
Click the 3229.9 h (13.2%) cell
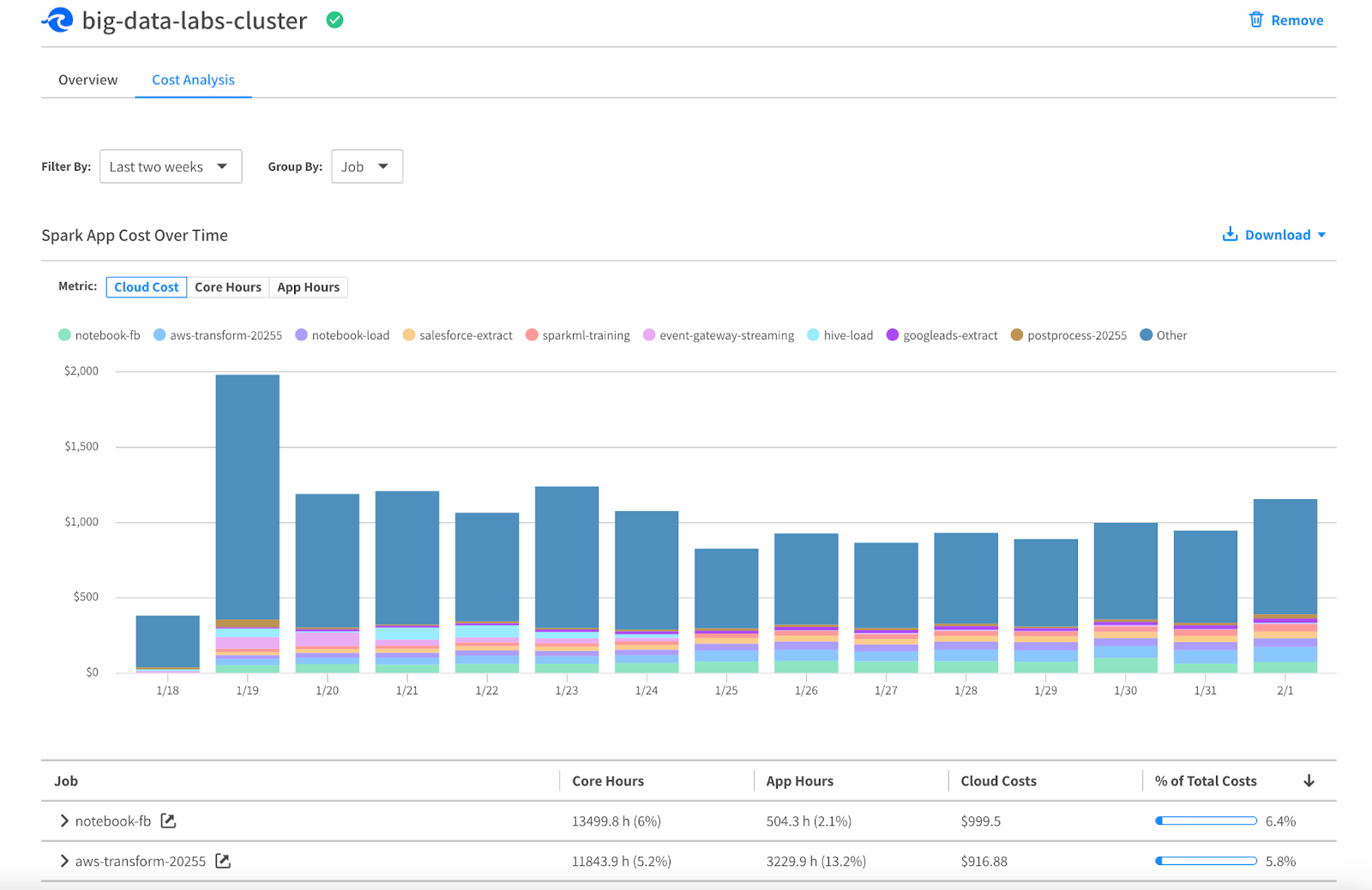tap(816, 861)
